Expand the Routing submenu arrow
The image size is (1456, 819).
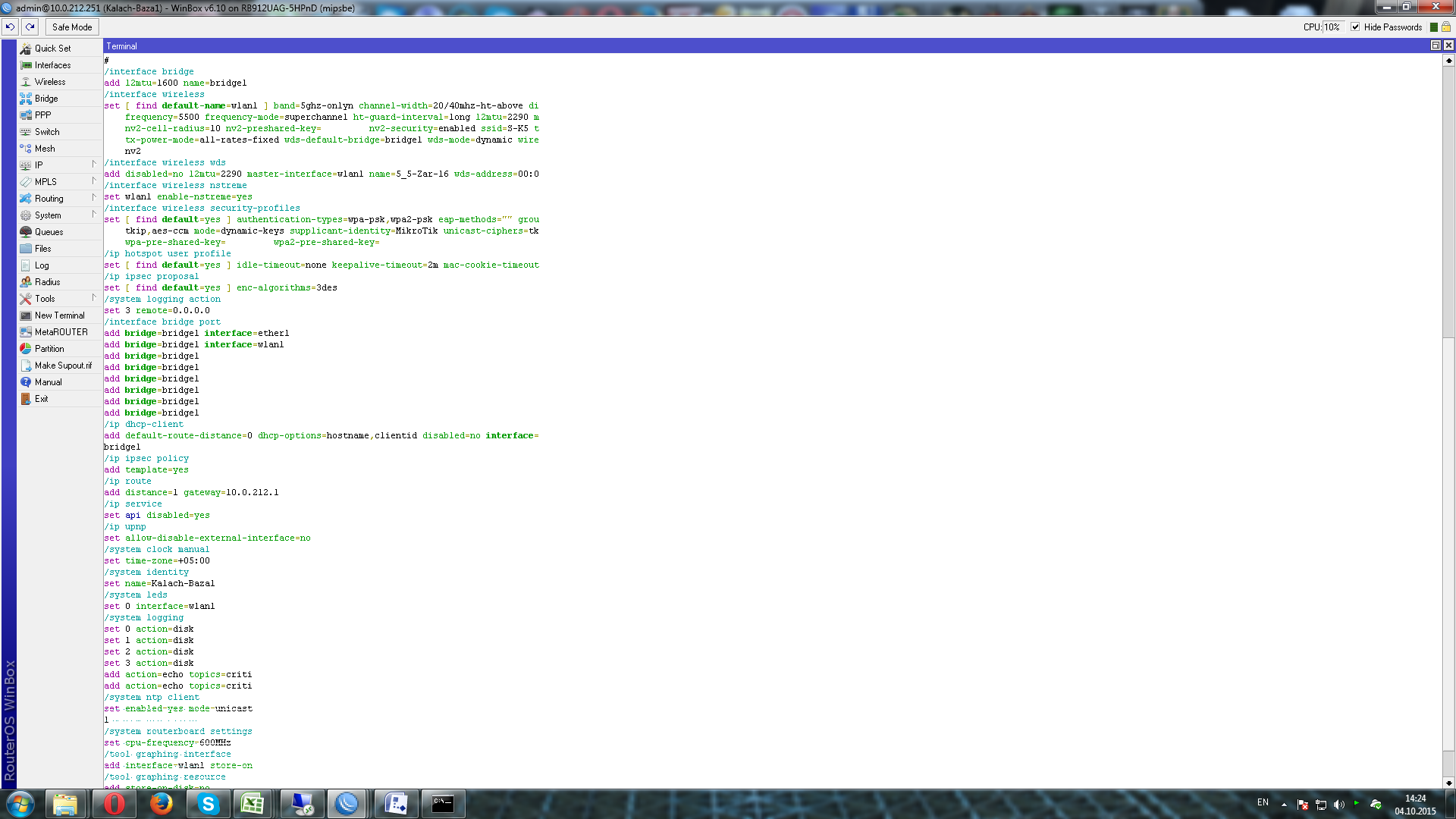94,198
